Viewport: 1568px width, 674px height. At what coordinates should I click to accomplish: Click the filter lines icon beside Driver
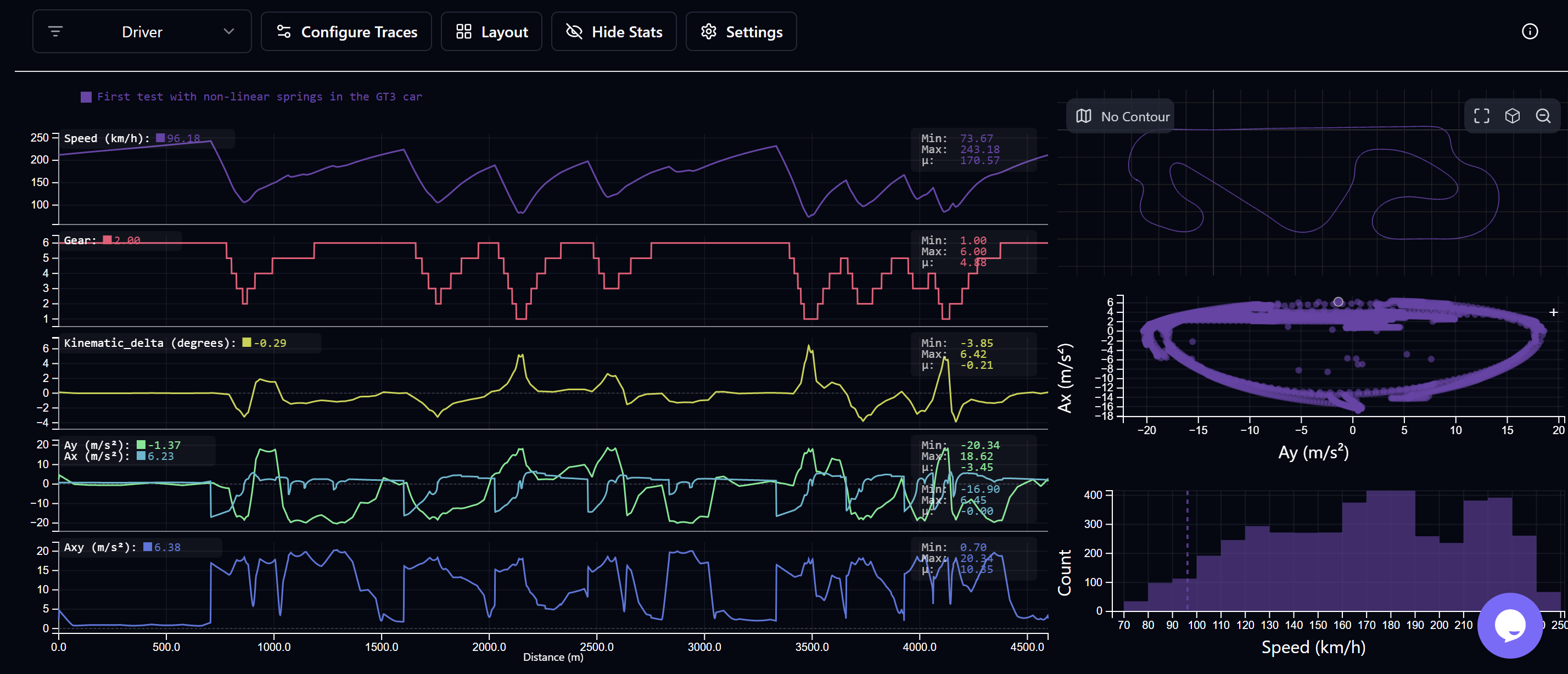click(55, 32)
